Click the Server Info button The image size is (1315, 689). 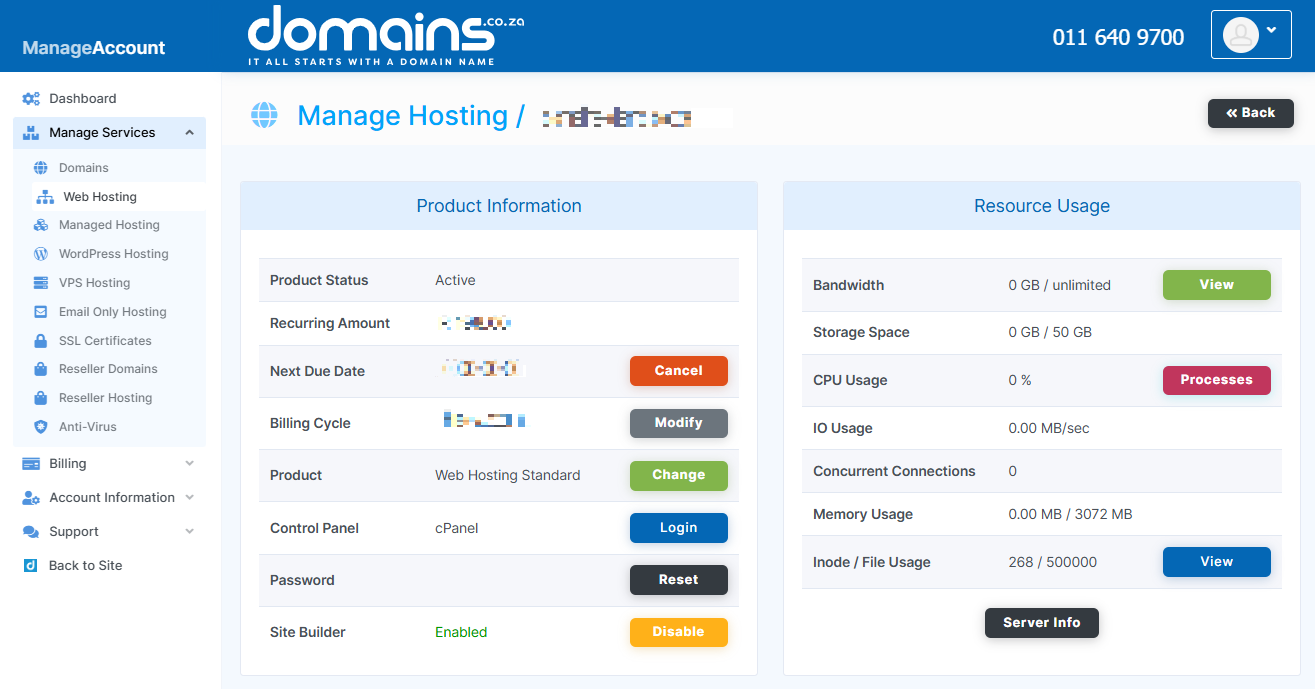click(x=1042, y=622)
